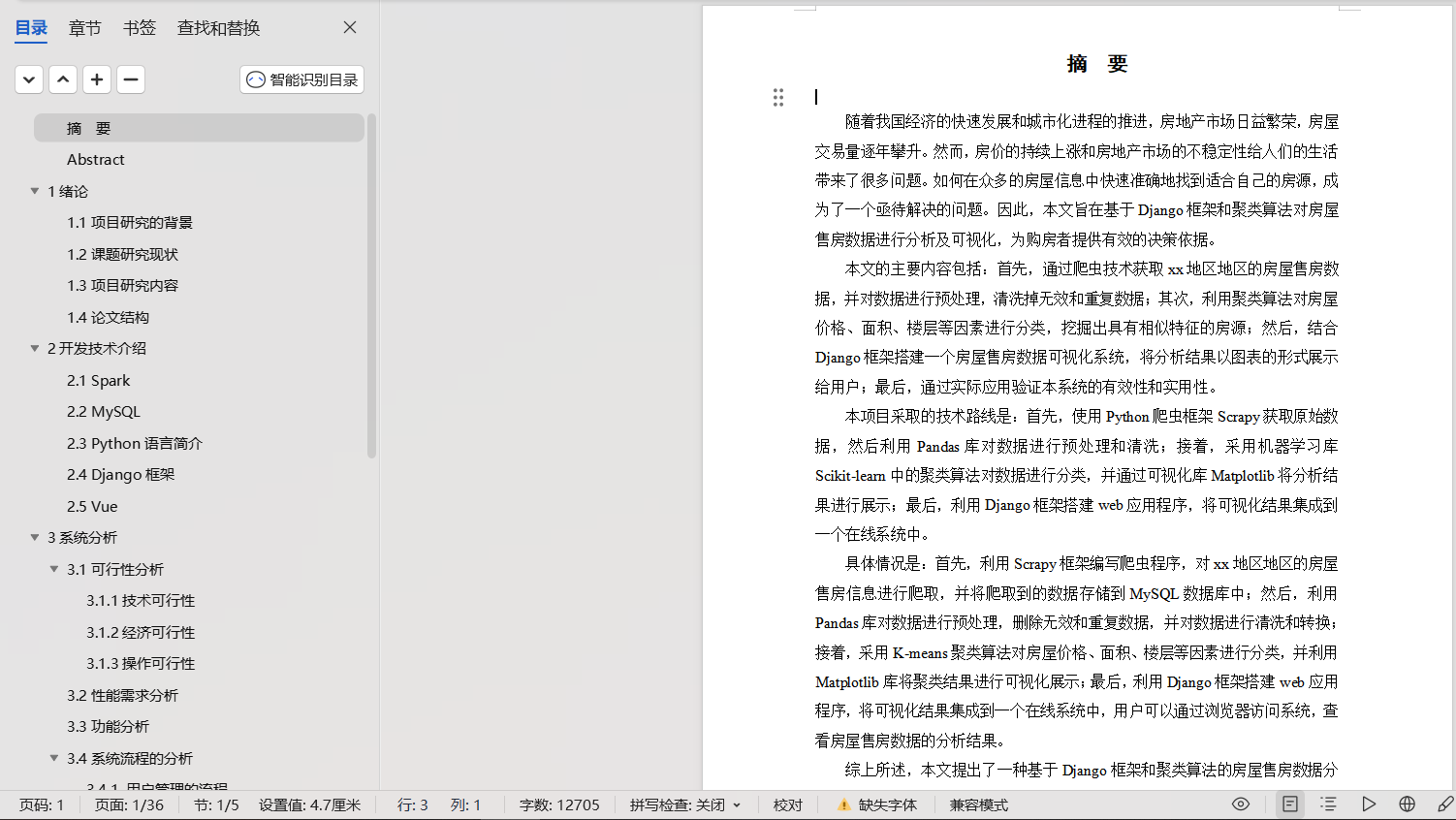Collapse the 2 开发技术介绍 section

(x=35, y=349)
